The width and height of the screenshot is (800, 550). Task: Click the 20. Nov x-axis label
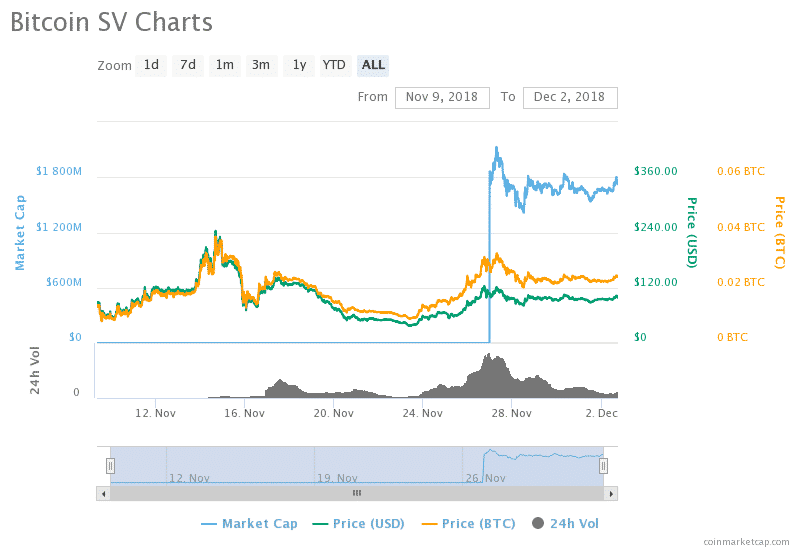pyautogui.click(x=334, y=413)
